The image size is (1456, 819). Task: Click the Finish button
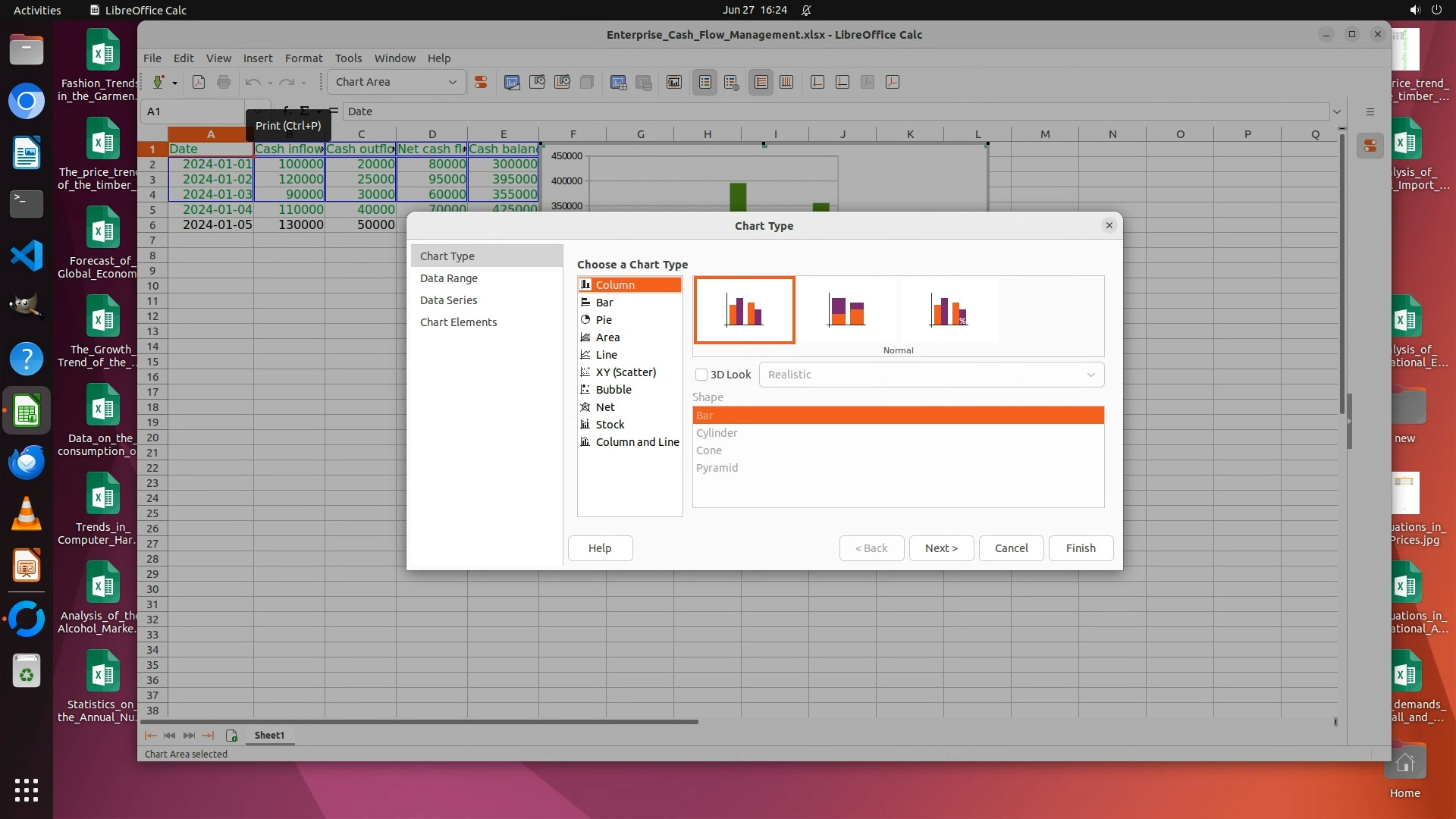click(x=1081, y=548)
